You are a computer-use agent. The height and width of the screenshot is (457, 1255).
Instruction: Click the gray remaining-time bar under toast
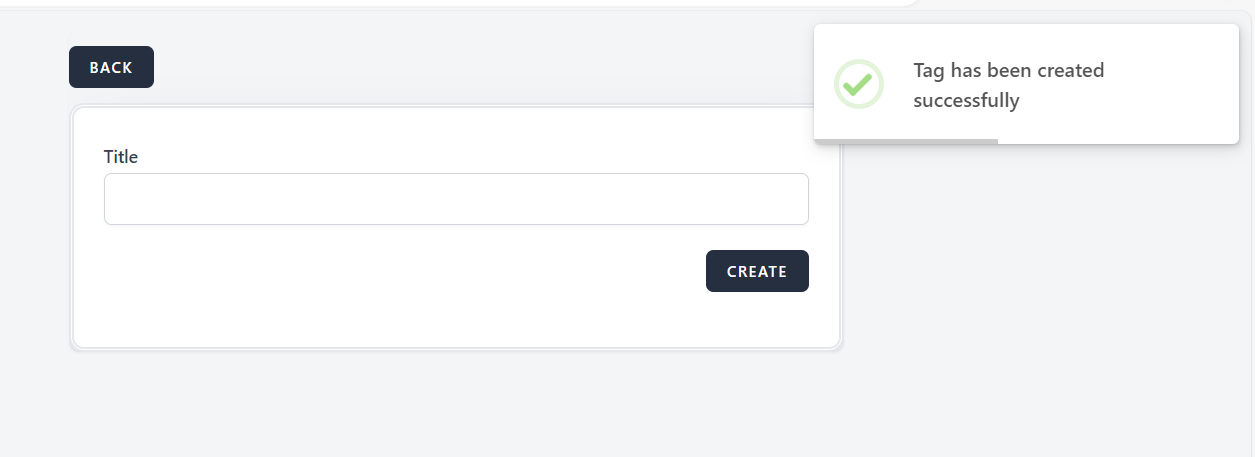[x=906, y=141]
